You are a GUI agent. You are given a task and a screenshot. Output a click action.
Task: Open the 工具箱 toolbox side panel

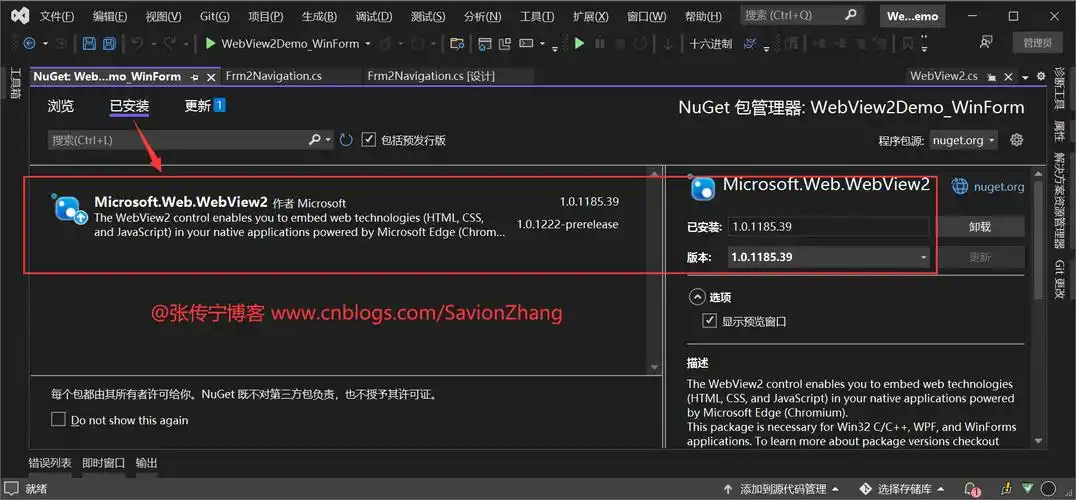coord(14,84)
